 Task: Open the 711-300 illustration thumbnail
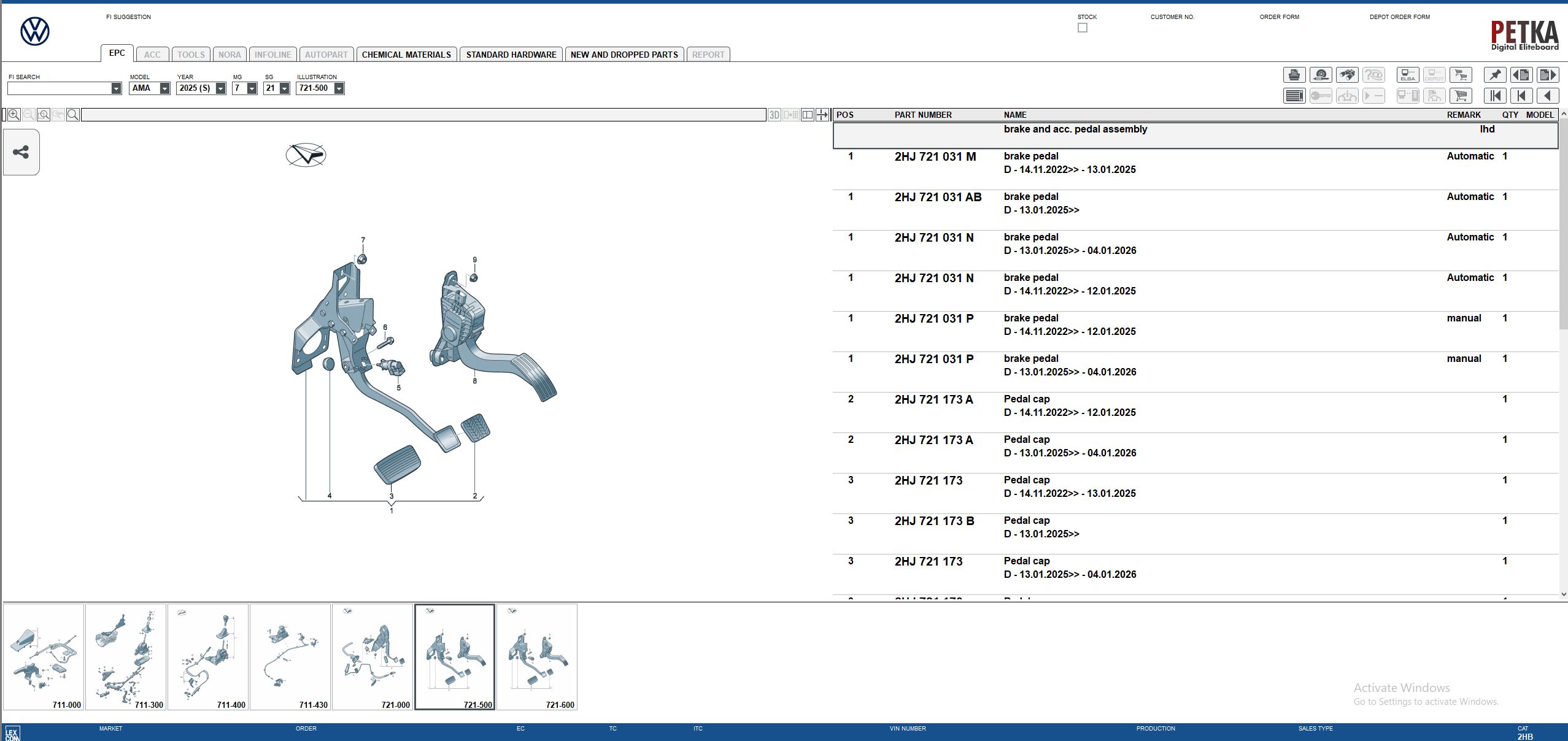126,656
